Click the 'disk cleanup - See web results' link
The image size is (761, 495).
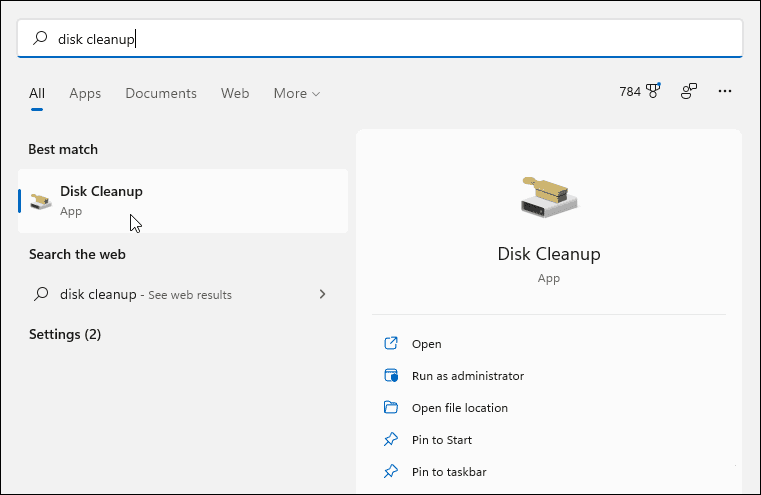pyautogui.click(x=145, y=295)
